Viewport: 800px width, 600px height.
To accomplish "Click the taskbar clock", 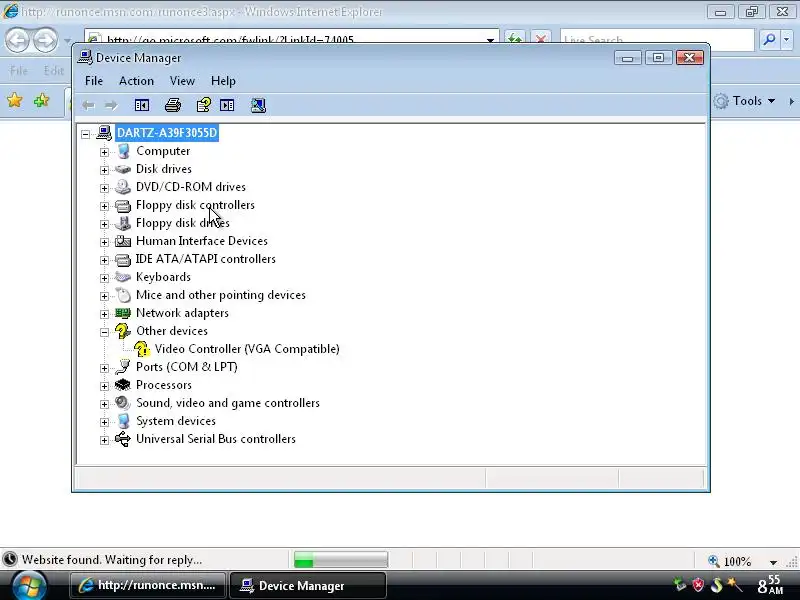I will (770, 585).
